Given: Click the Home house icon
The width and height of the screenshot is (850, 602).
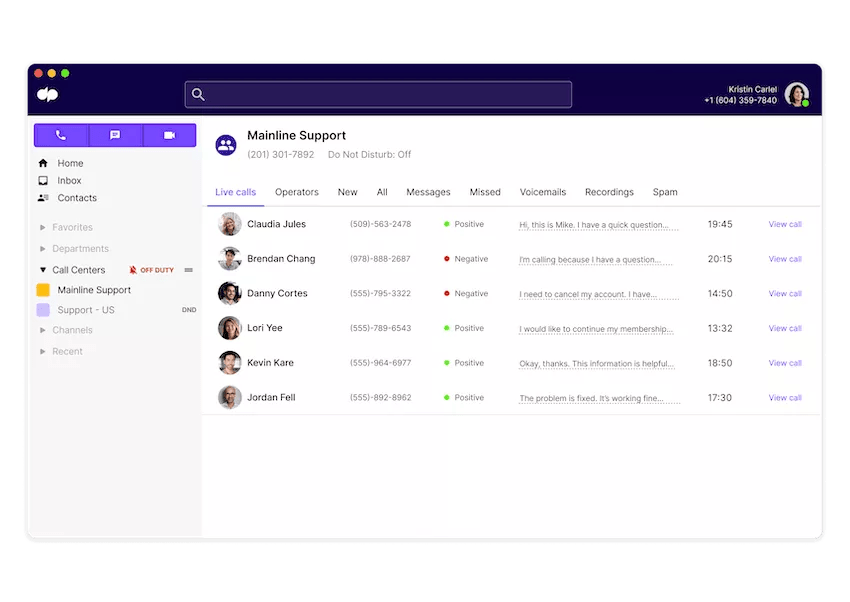Looking at the screenshot, I should tap(43, 163).
